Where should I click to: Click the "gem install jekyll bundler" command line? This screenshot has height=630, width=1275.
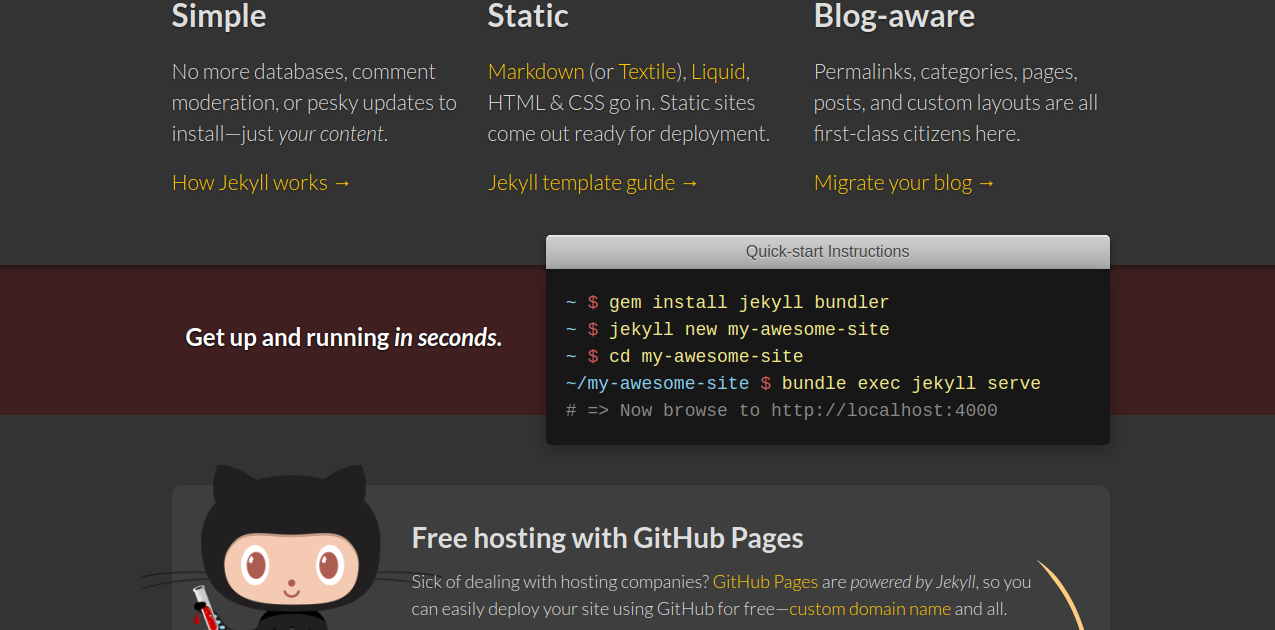(x=750, y=302)
